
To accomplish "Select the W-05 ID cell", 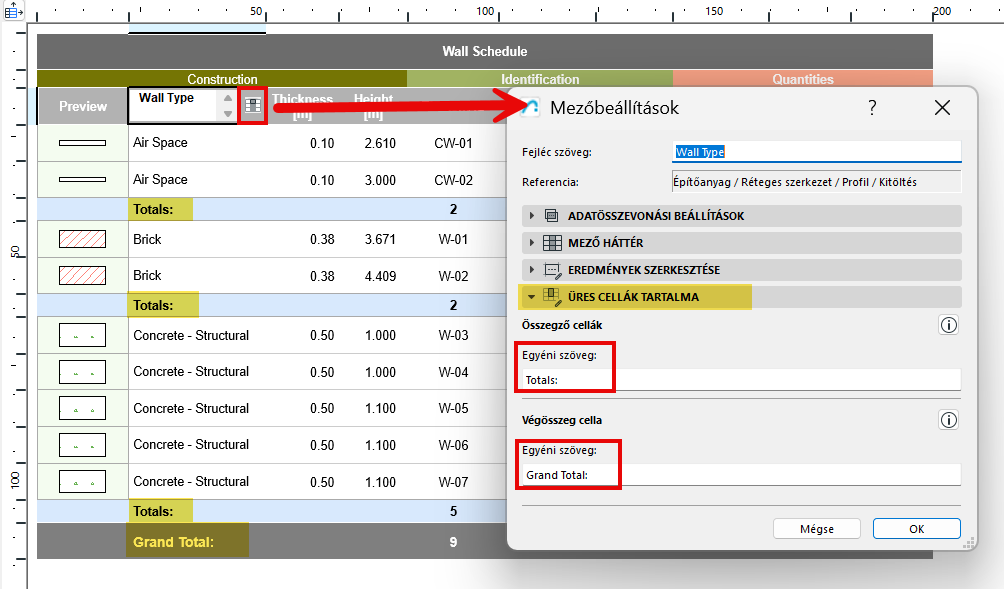I will (453, 408).
